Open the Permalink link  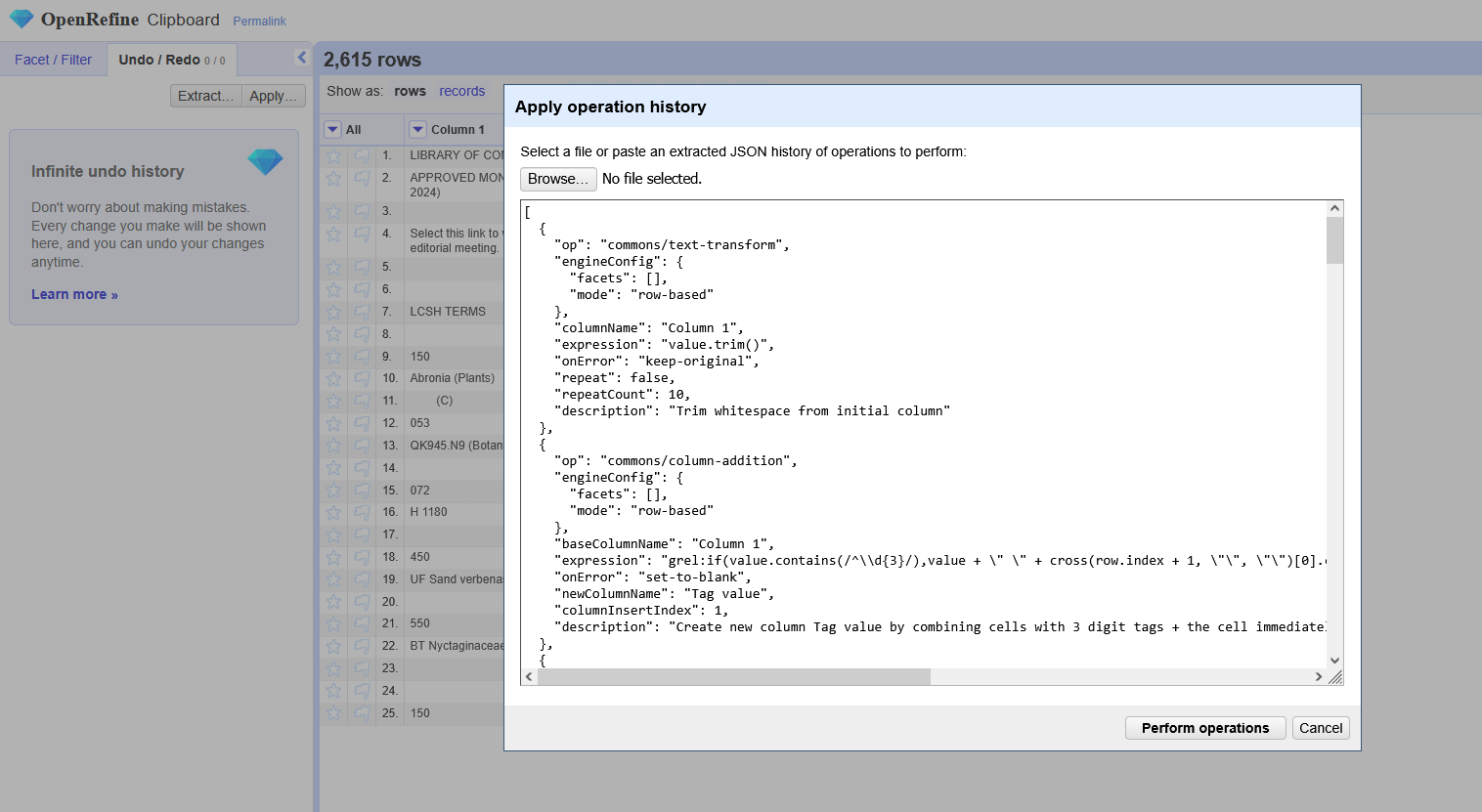coord(259,21)
